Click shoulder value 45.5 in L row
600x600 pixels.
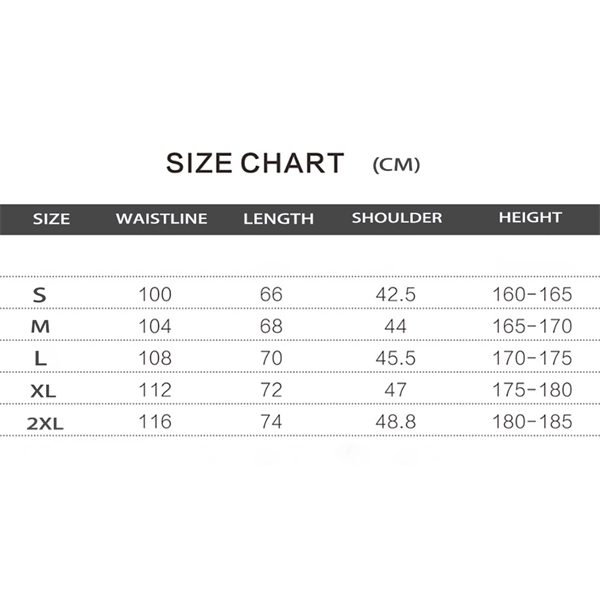point(393,358)
